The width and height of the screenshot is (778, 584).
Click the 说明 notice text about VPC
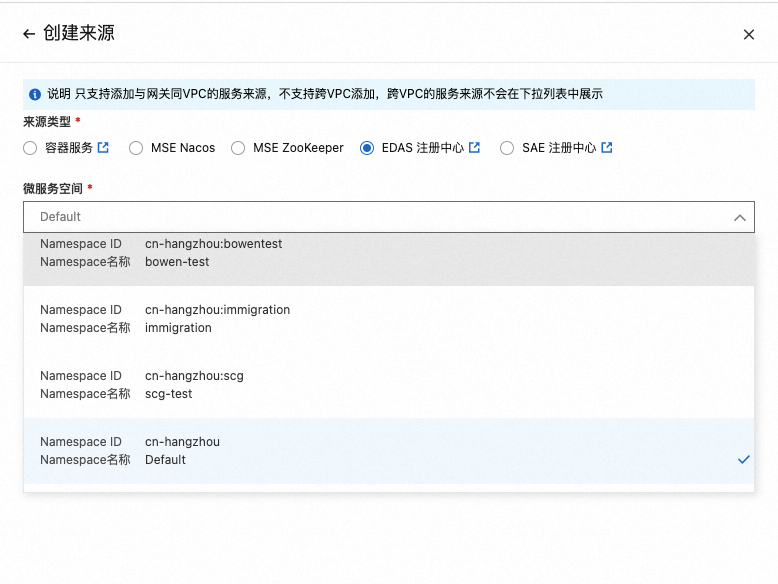(x=325, y=94)
